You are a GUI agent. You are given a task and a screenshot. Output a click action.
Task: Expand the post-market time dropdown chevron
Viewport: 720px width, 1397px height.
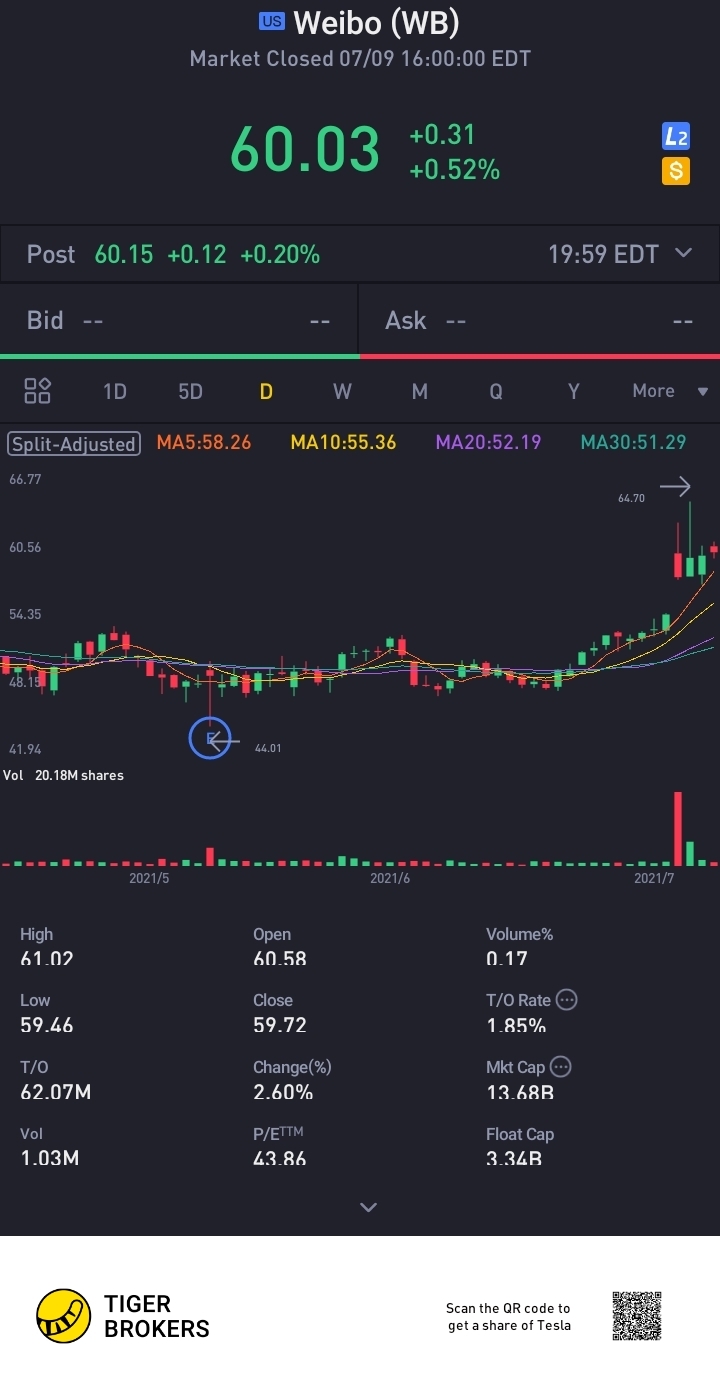[684, 253]
